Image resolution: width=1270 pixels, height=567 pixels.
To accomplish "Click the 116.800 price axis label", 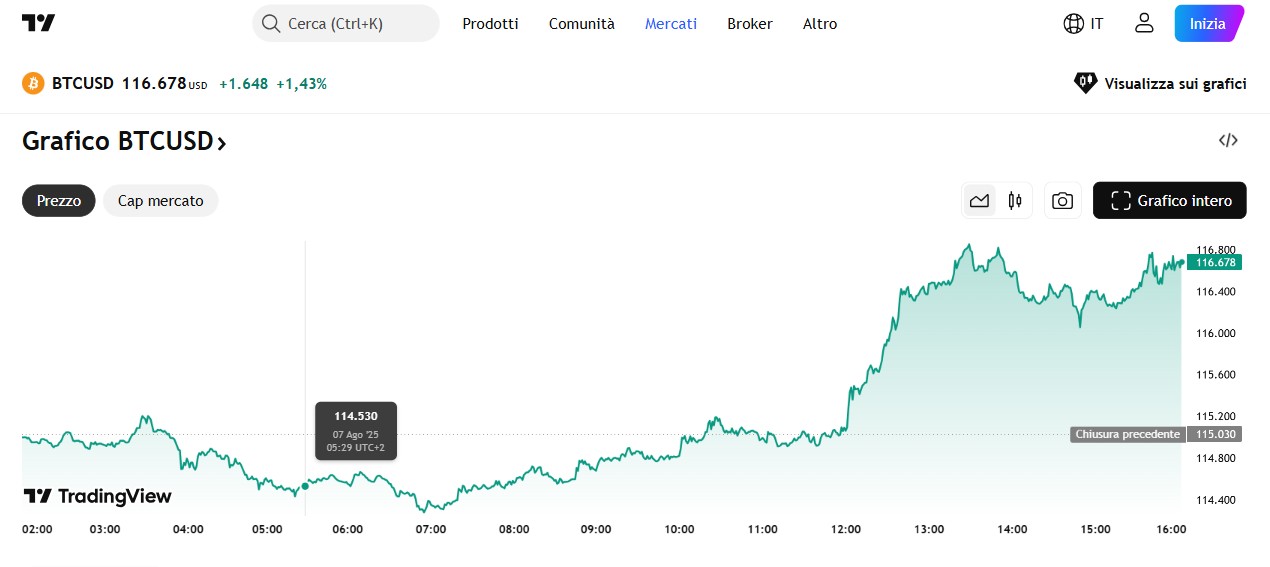I will [x=1216, y=250].
